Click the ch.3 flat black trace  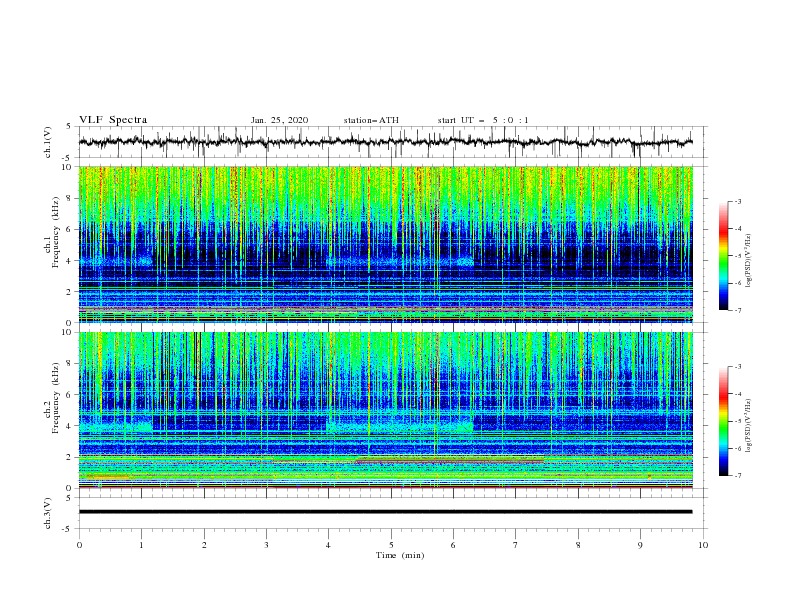point(385,512)
